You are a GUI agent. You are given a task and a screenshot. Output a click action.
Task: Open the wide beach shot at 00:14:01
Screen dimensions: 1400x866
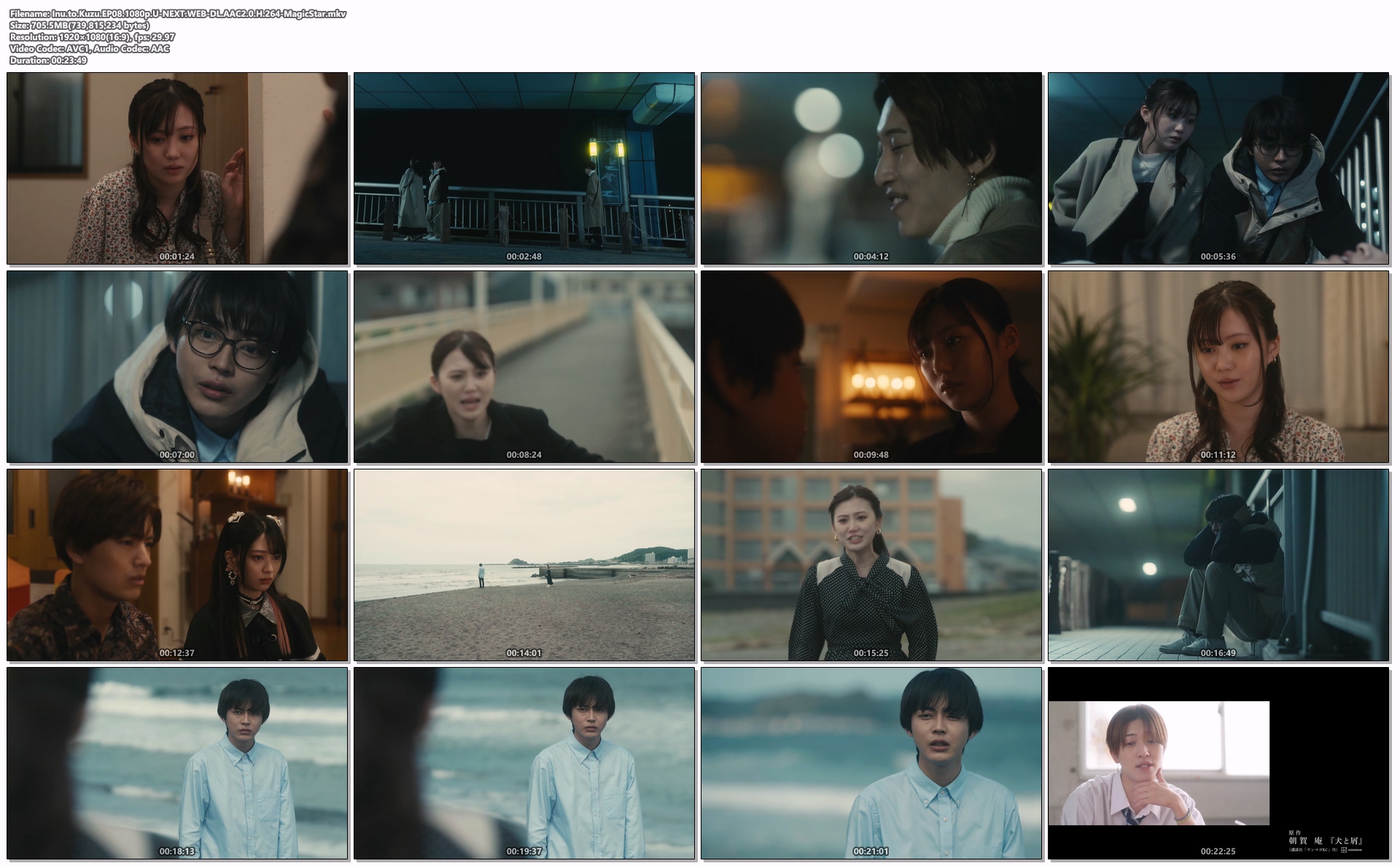524,565
